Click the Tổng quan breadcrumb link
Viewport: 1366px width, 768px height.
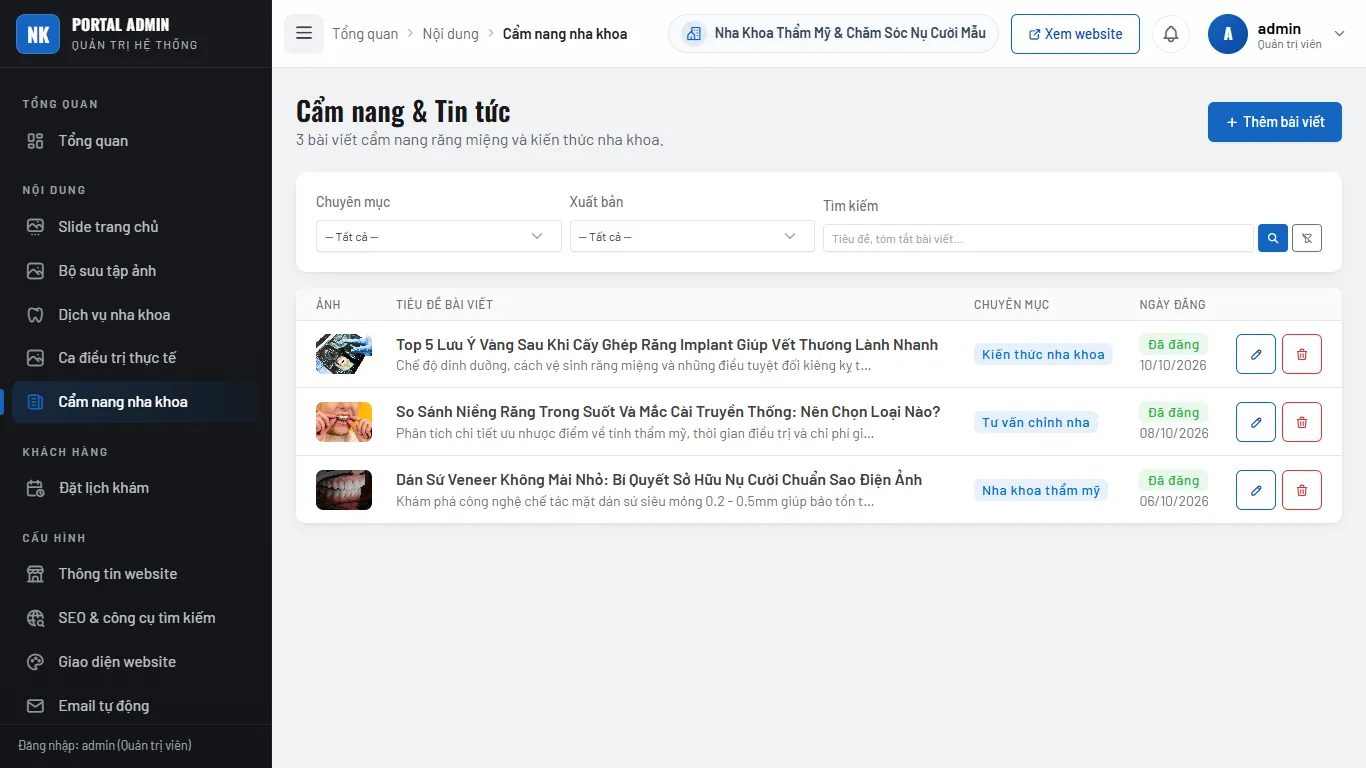(365, 34)
